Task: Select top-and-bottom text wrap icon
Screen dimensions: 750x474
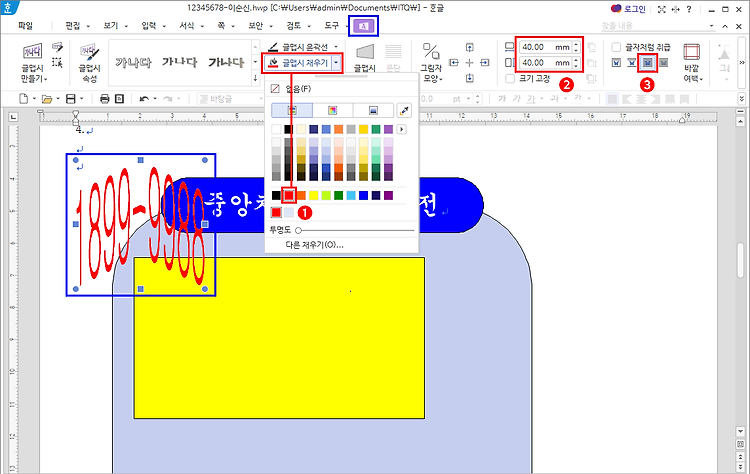Action: point(632,63)
